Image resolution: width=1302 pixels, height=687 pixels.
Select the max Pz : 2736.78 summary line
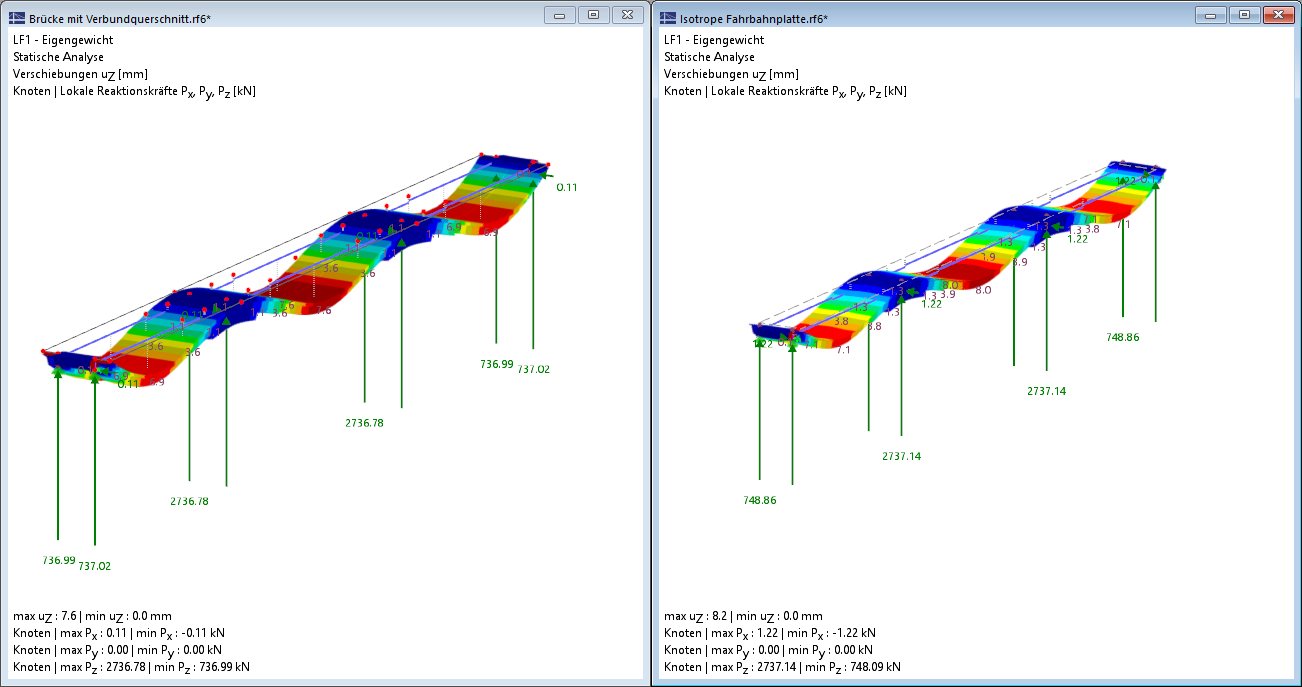(x=131, y=667)
